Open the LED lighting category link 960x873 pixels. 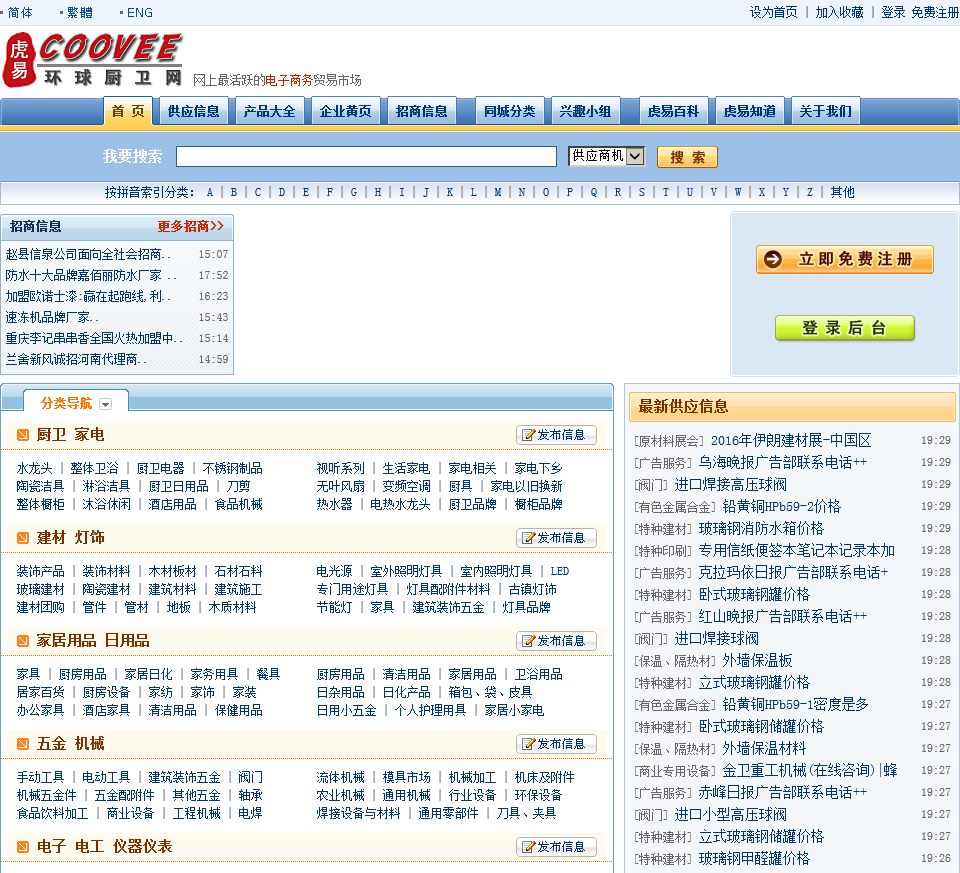(560, 571)
